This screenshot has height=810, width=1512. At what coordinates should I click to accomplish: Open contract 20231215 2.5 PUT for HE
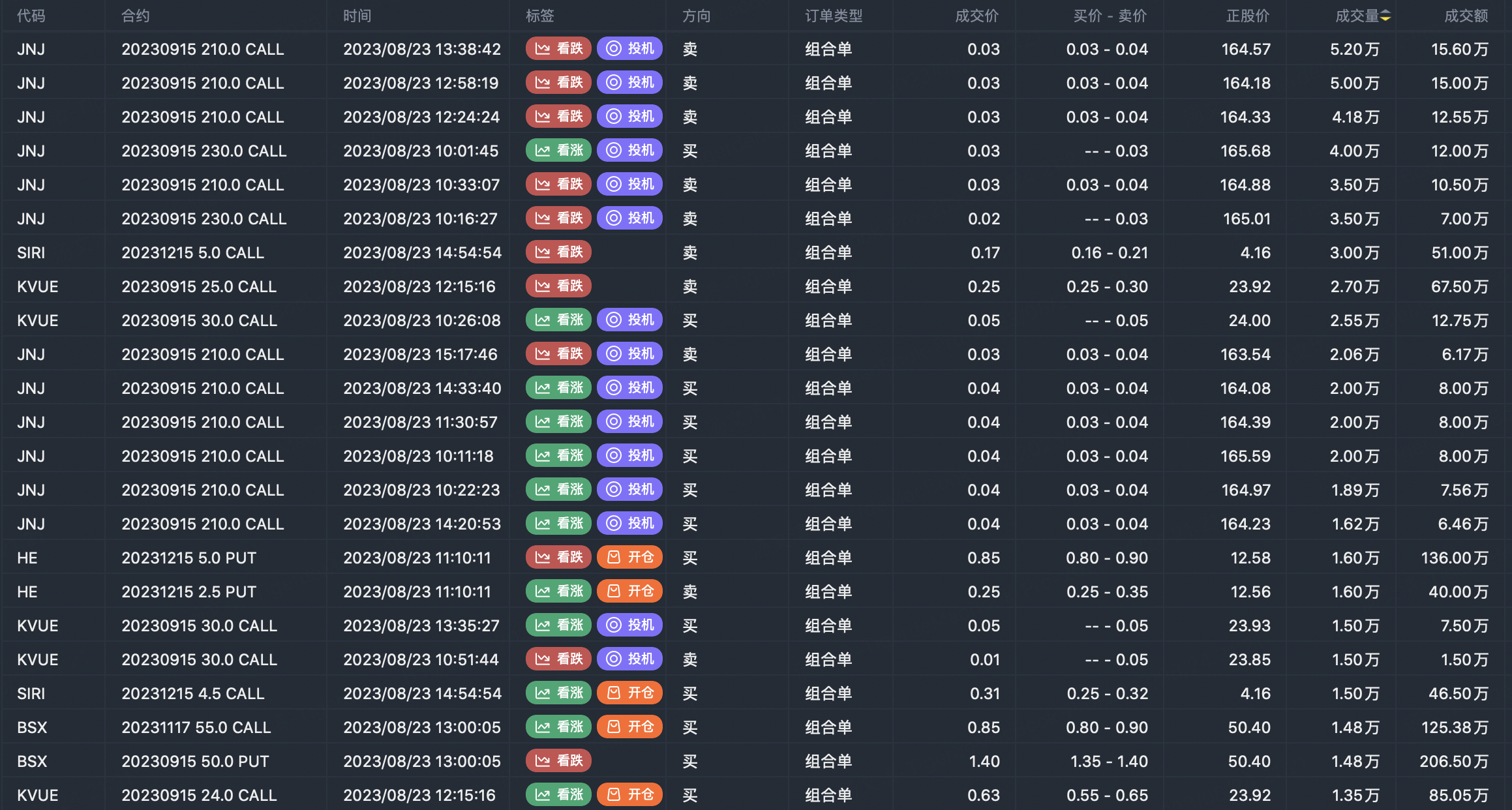click(189, 592)
